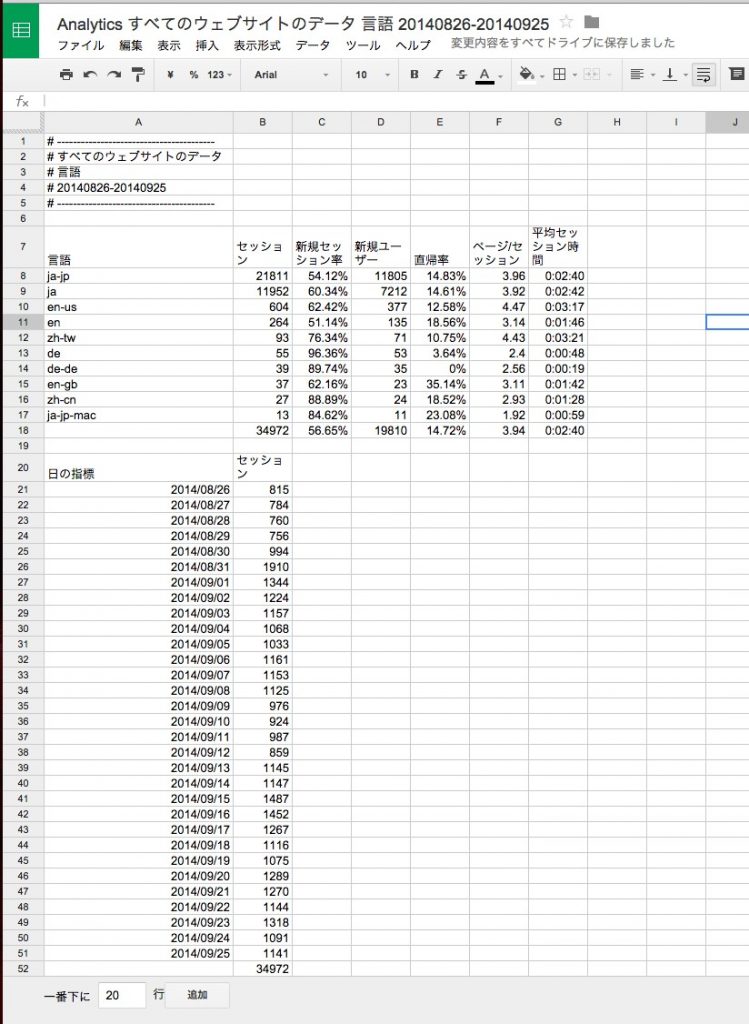Open the borders menu
Screen dimensions: 749x1024
pyautogui.click(x=559, y=74)
